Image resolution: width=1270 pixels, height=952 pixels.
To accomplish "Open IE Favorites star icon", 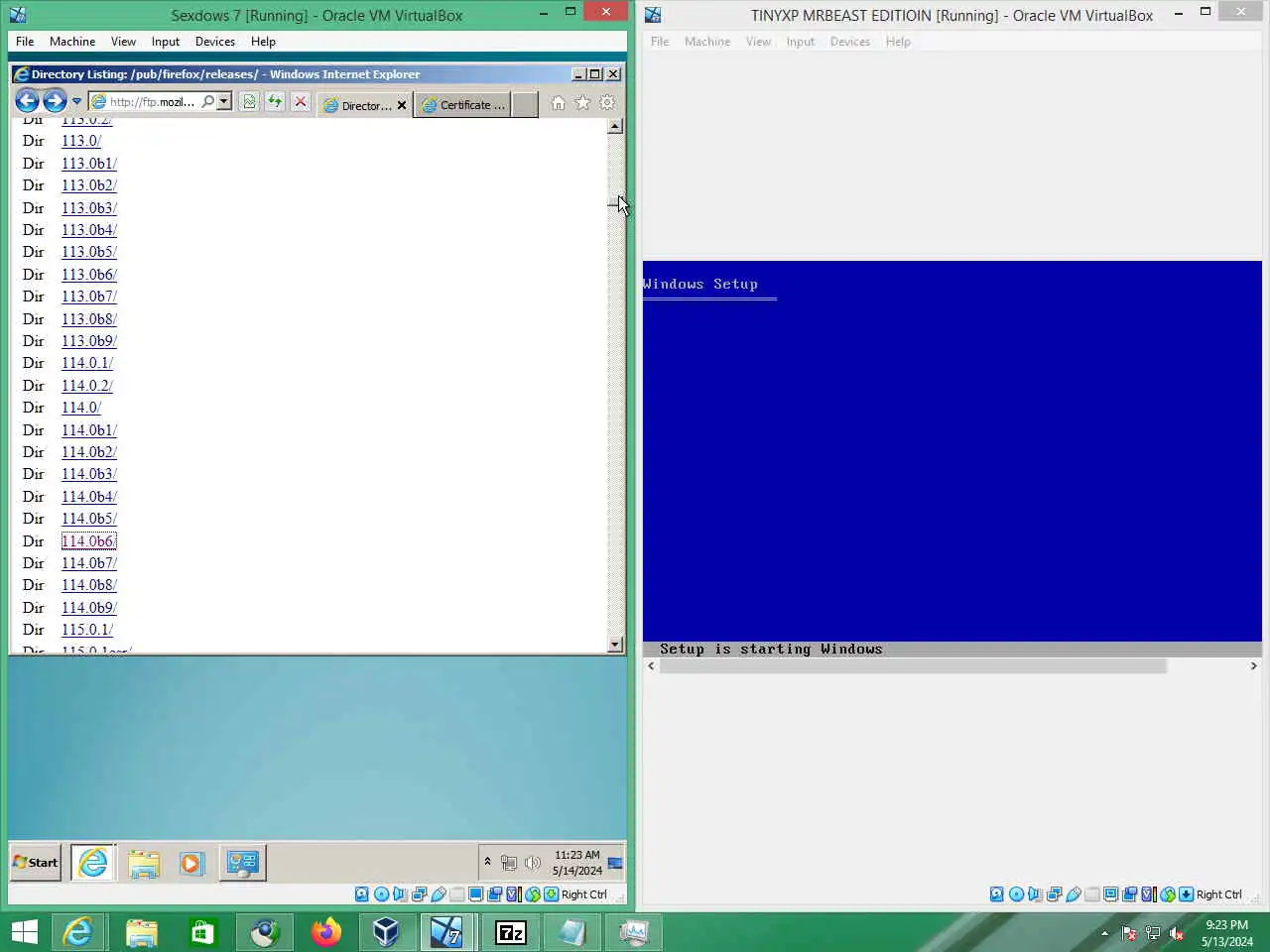I will click(x=582, y=103).
